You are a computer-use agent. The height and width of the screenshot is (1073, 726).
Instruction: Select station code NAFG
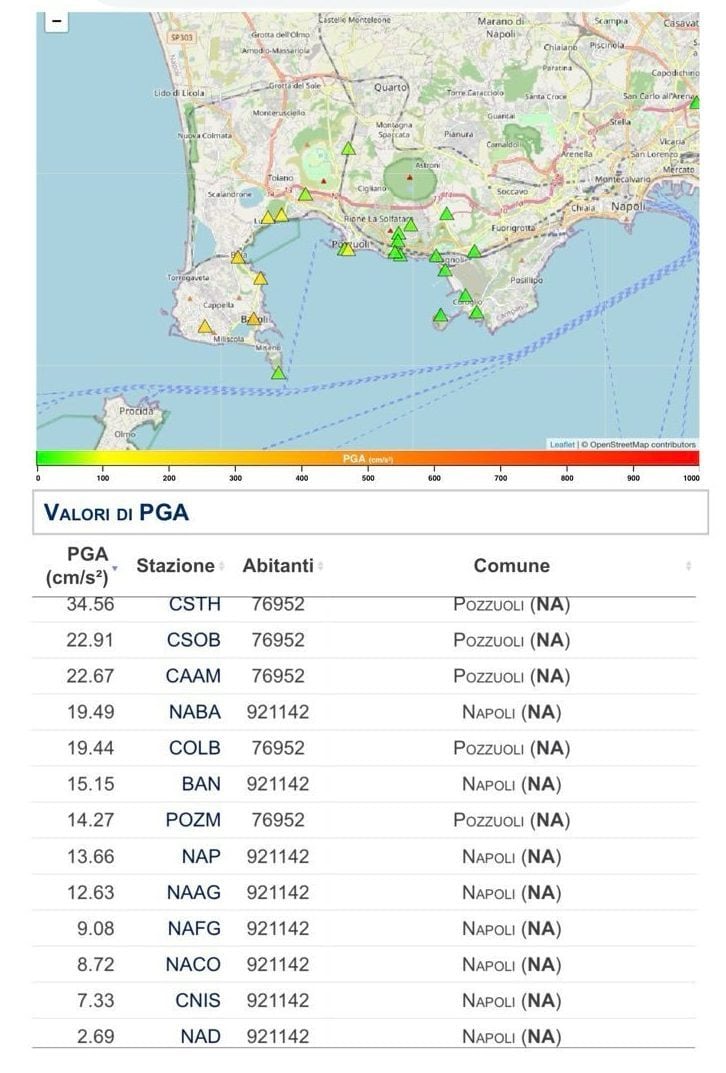point(194,929)
